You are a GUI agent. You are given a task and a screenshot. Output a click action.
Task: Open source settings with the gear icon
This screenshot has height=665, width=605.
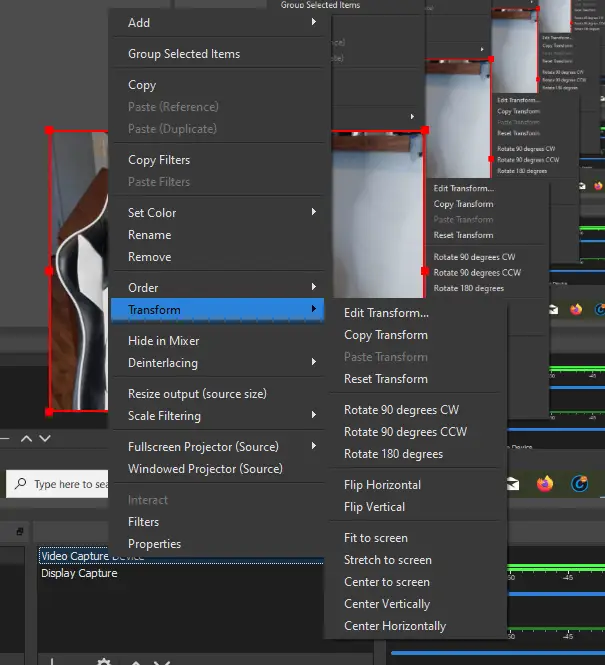(104, 661)
